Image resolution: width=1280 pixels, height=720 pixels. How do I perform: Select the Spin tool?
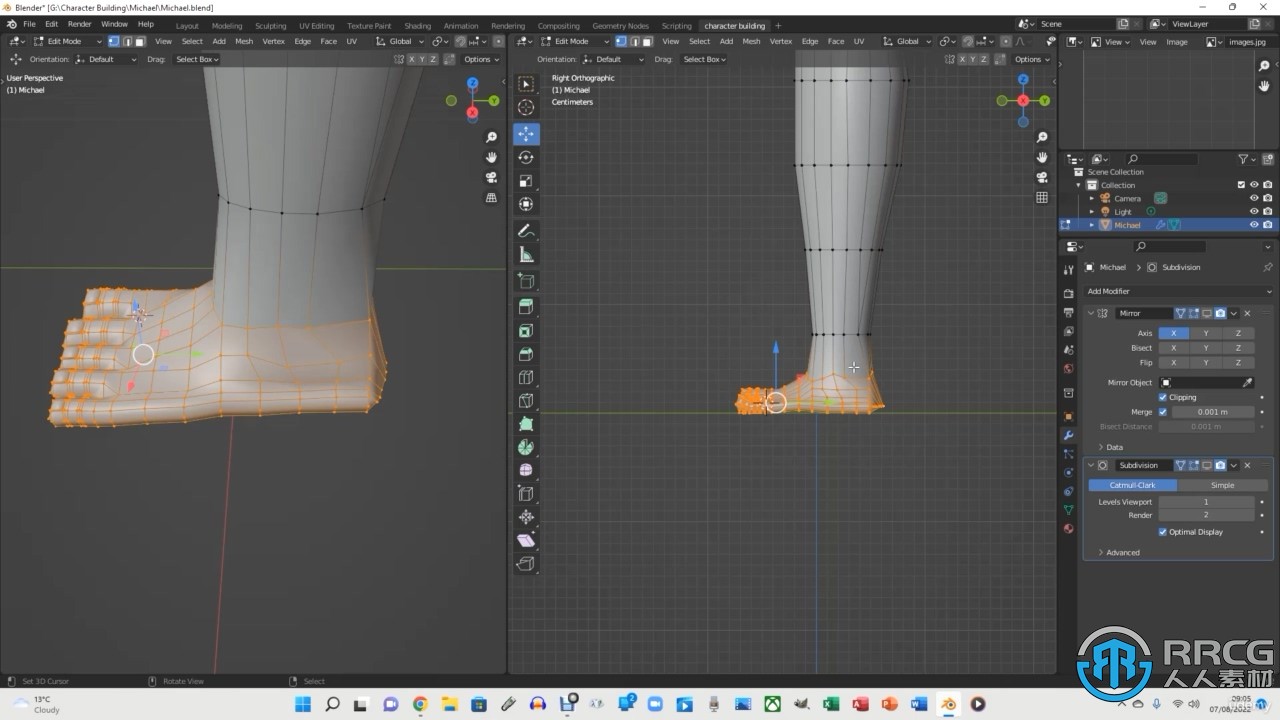pos(526,447)
